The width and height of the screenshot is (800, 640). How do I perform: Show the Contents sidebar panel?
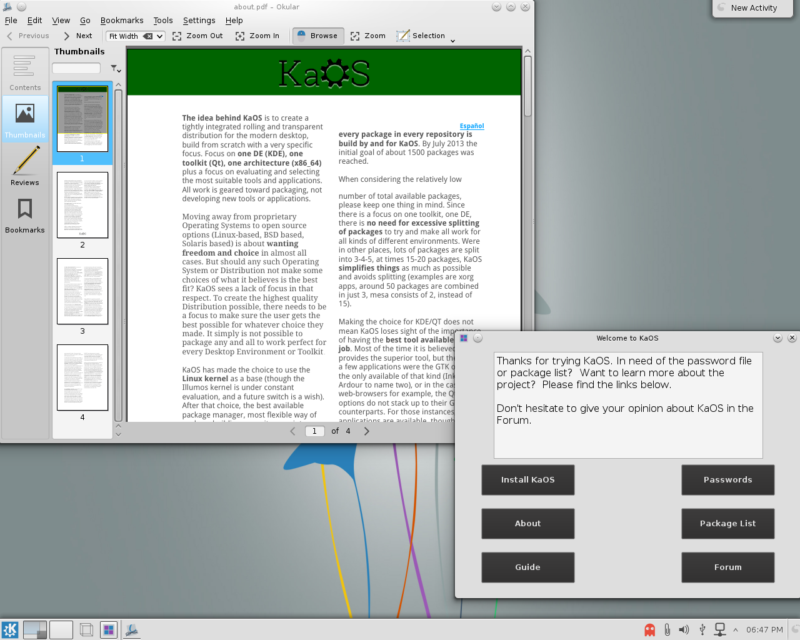point(24,71)
